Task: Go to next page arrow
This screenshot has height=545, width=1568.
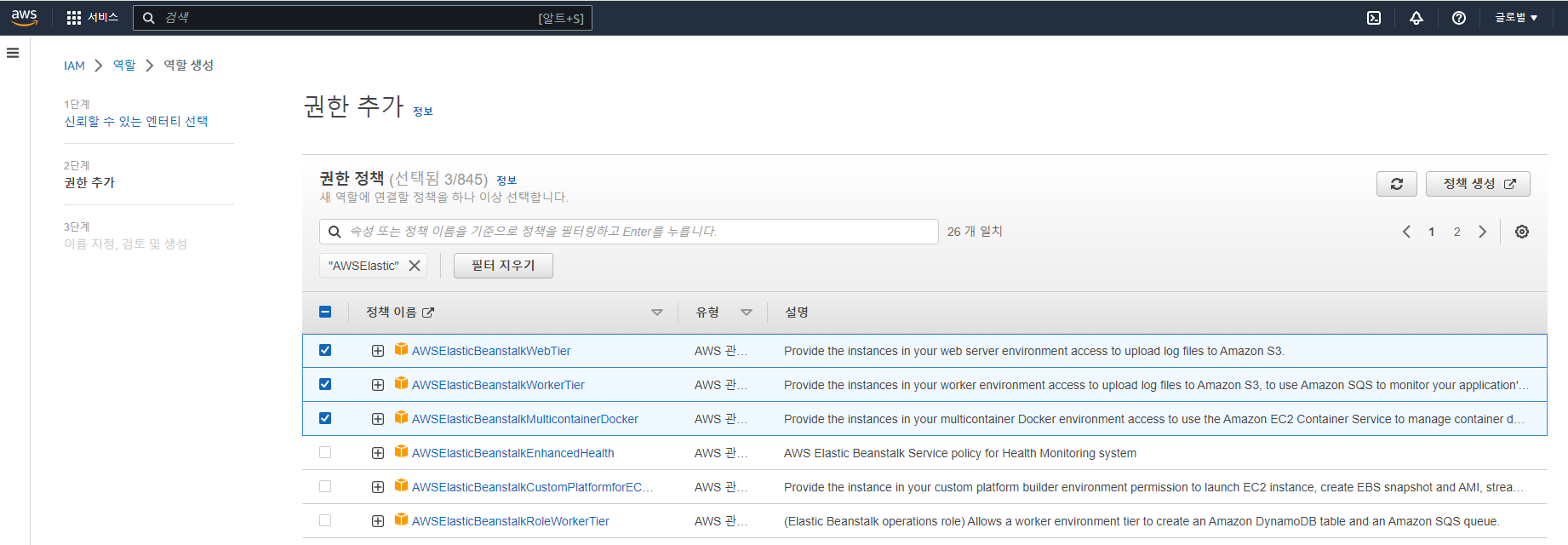Action: click(1483, 232)
